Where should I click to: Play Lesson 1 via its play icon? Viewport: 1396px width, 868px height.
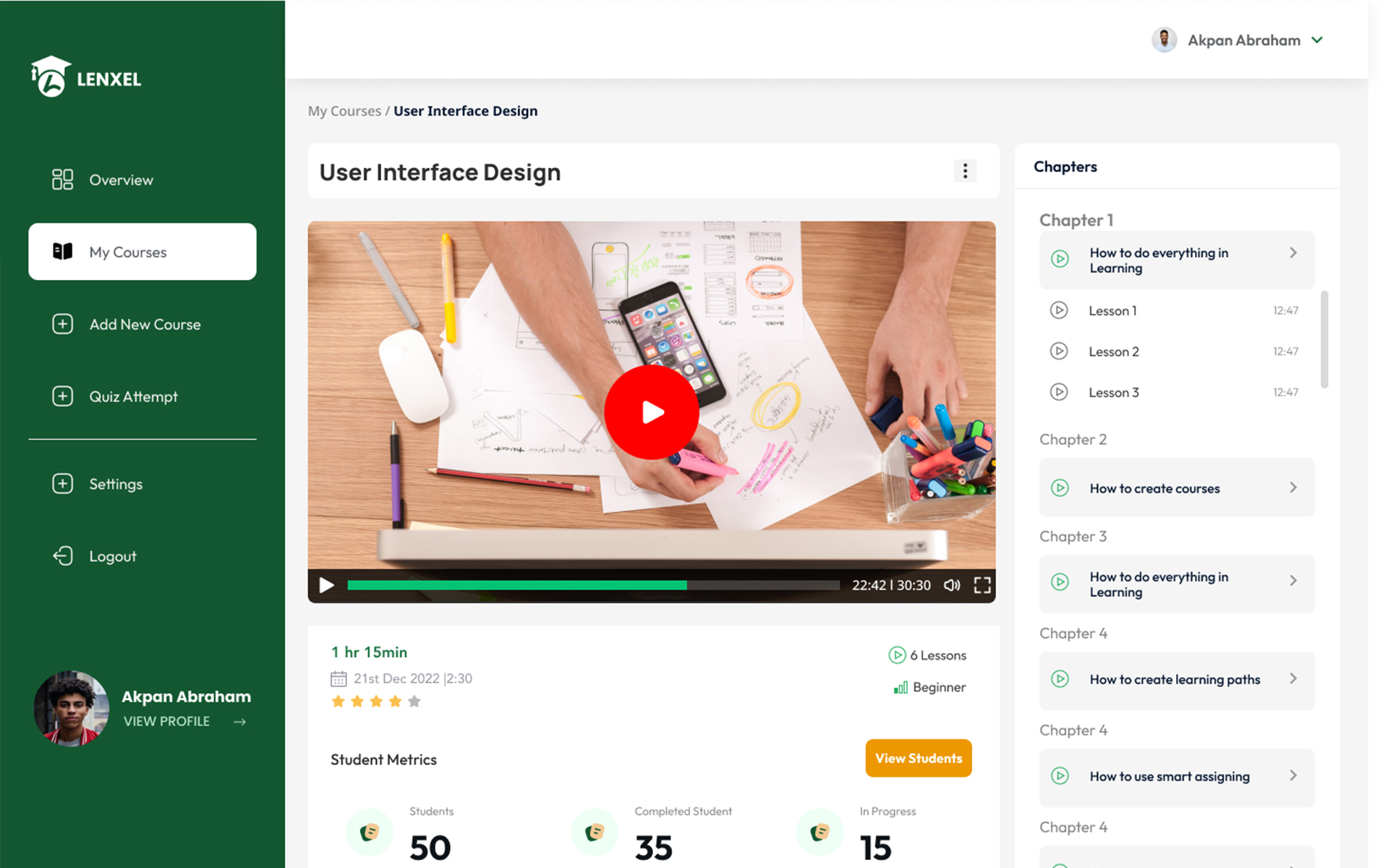coord(1058,311)
